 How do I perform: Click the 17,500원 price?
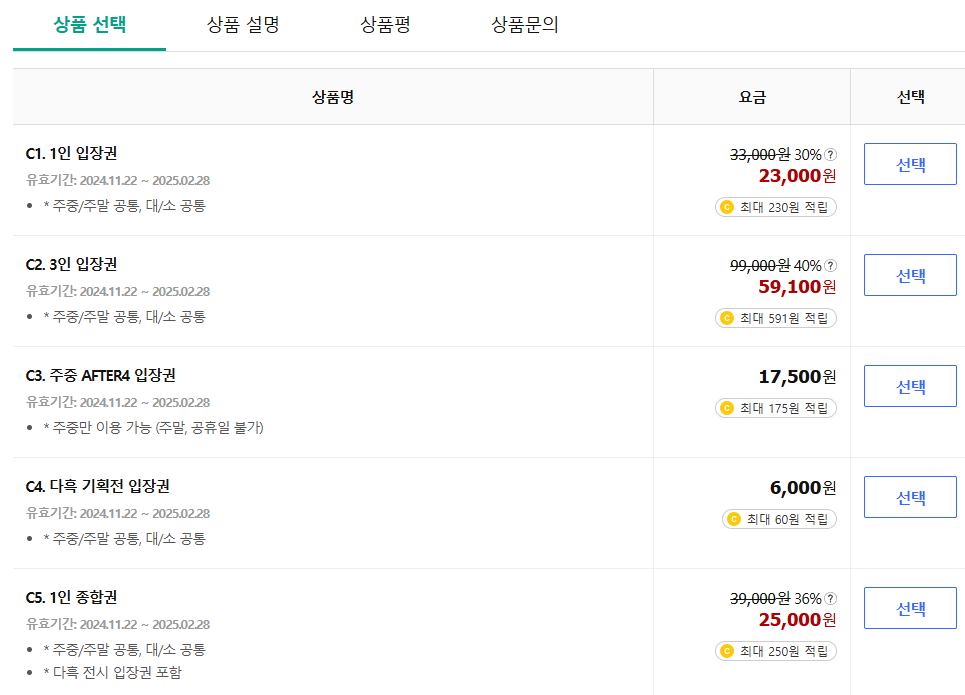click(798, 377)
